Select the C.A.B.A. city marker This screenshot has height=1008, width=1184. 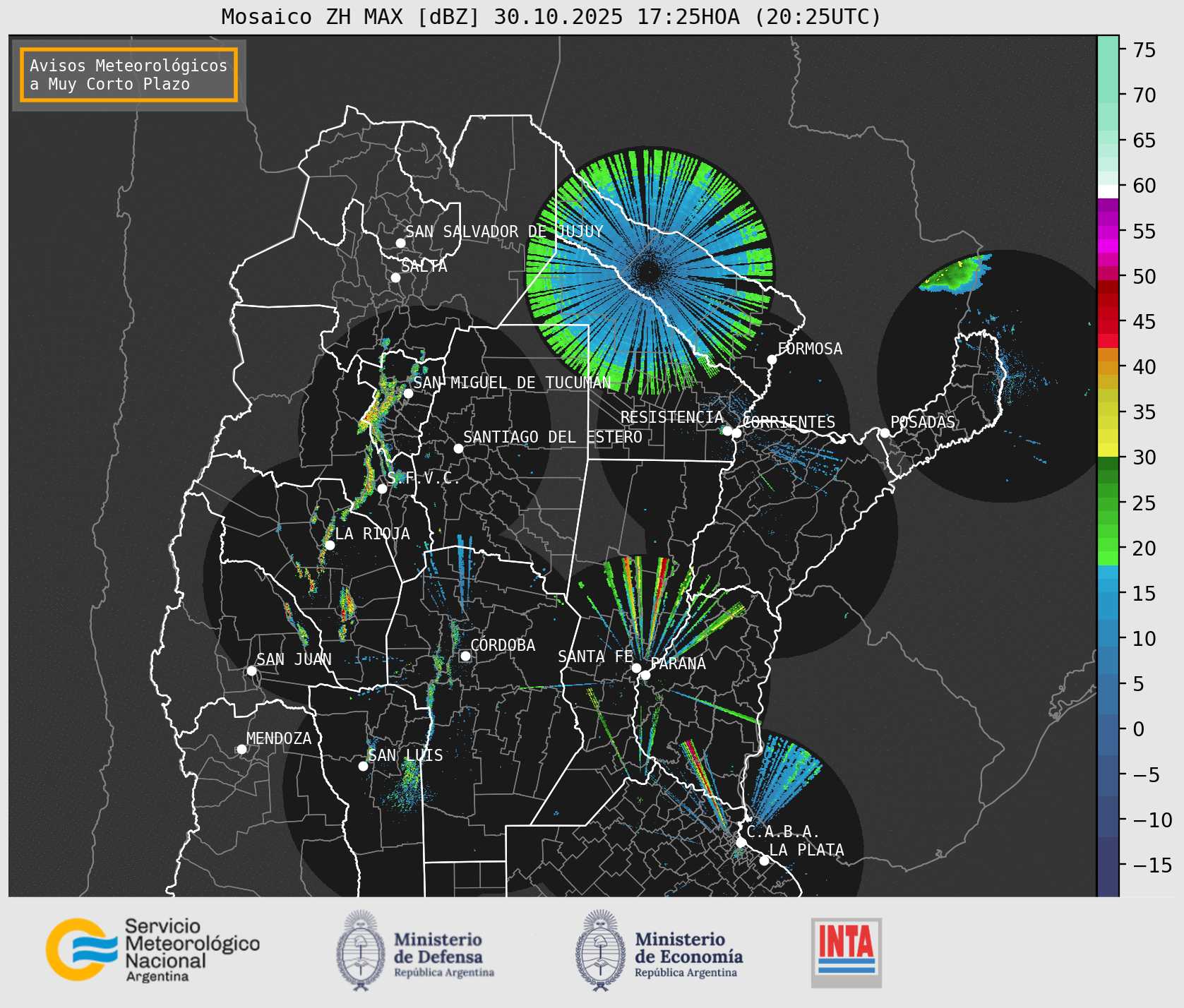(741, 842)
